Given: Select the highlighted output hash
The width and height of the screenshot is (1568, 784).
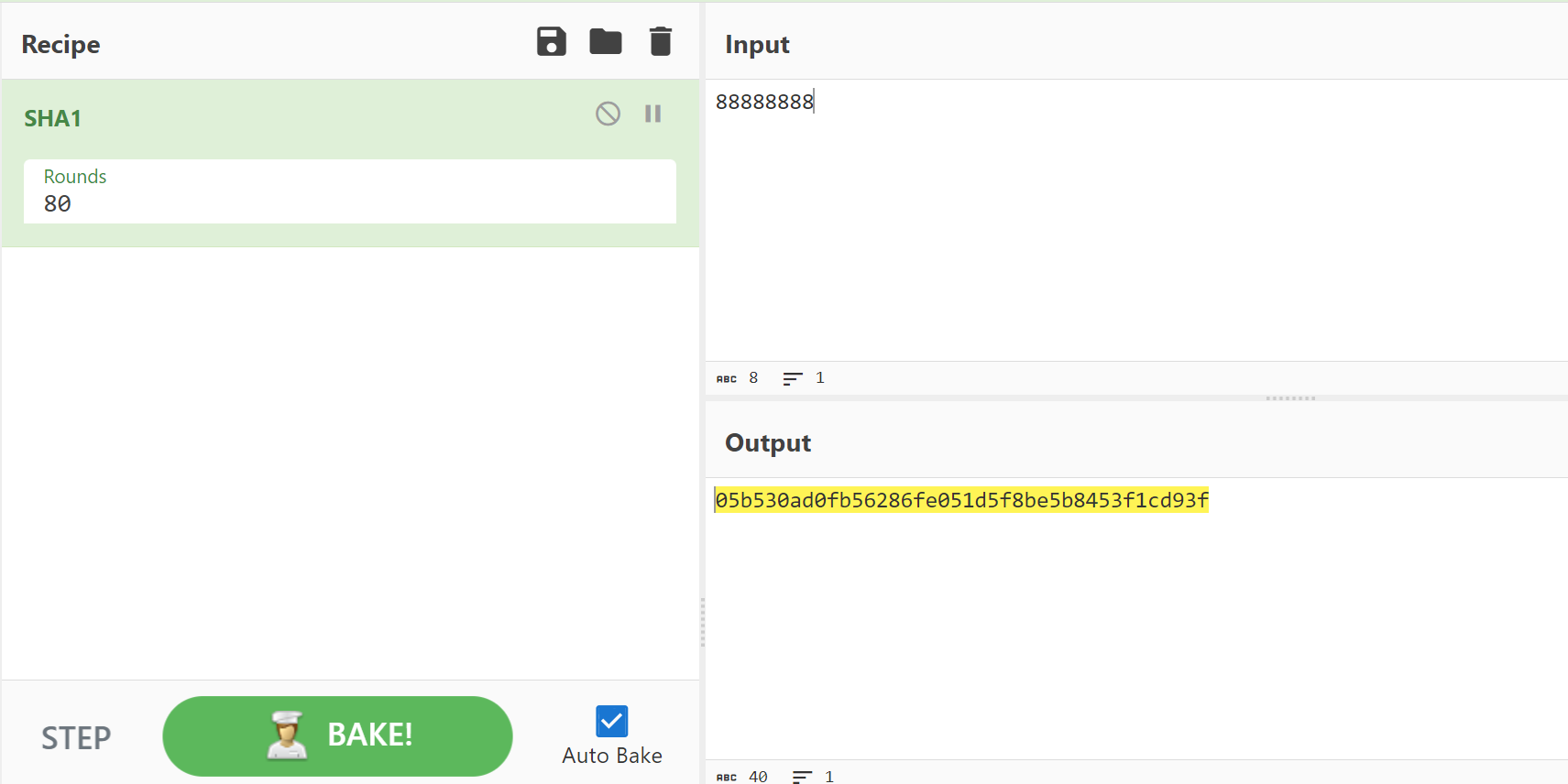Looking at the screenshot, I should (962, 500).
